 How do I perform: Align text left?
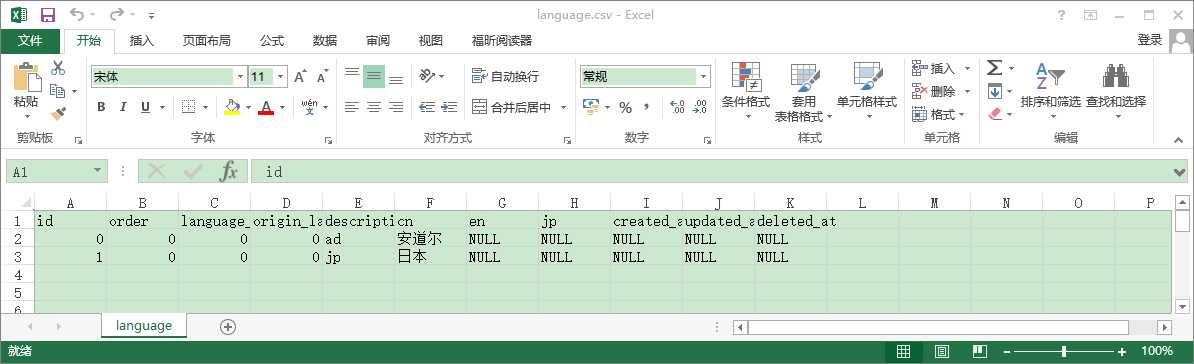pos(352,107)
